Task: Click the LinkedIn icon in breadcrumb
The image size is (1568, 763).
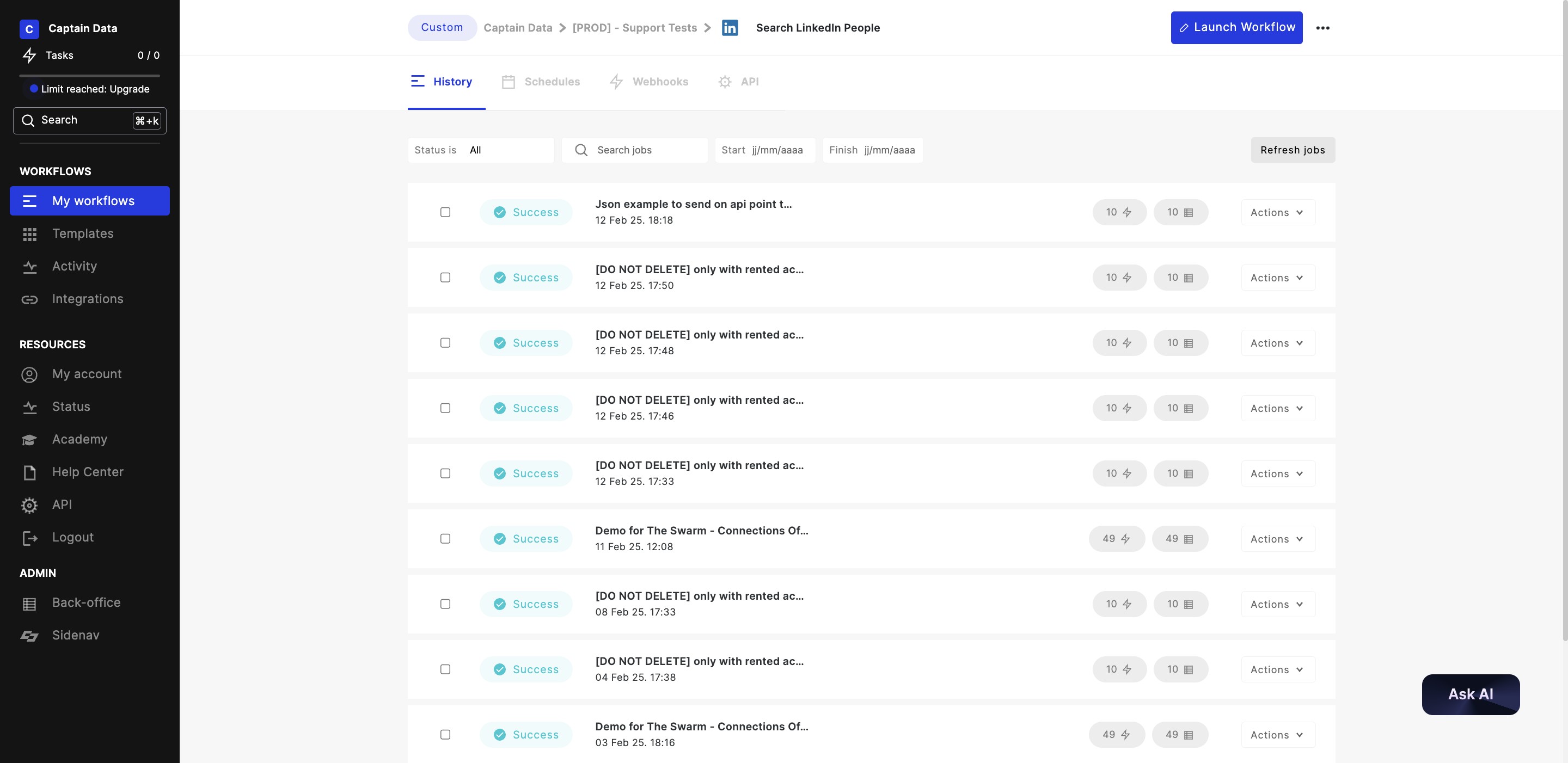Action: point(730,28)
